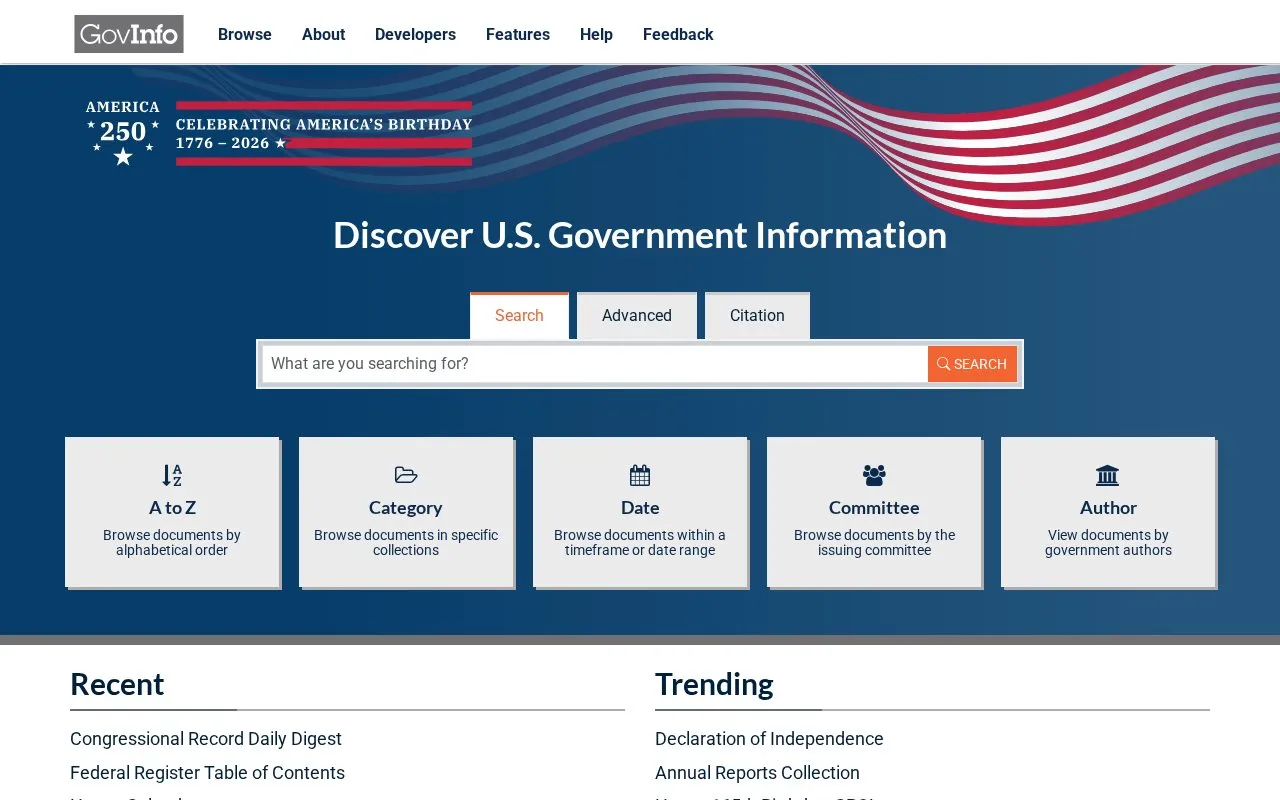1280x800 pixels.
Task: Open the Features menu
Action: pyautogui.click(x=518, y=34)
